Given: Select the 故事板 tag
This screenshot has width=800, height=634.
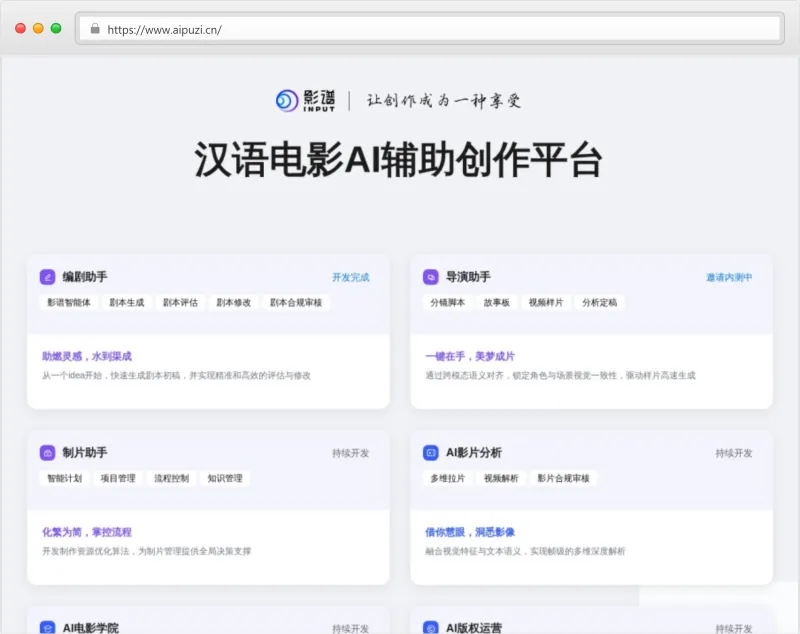Looking at the screenshot, I should point(497,302).
